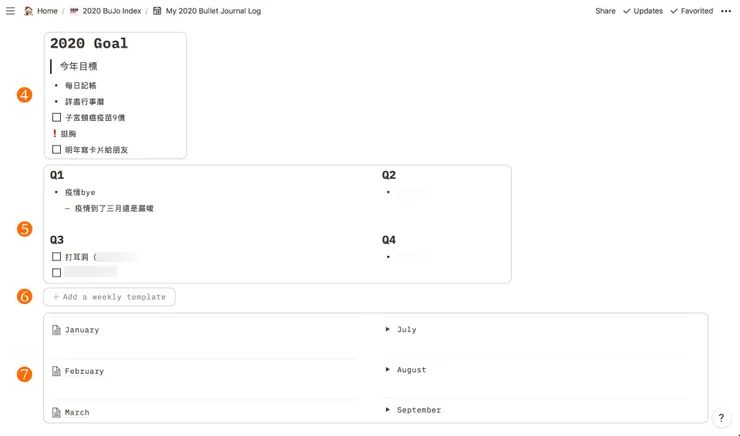Click the calendar icon before My 2020 Bullet Journal Log
Screen dimensions: 740x436
[x=157, y=11]
